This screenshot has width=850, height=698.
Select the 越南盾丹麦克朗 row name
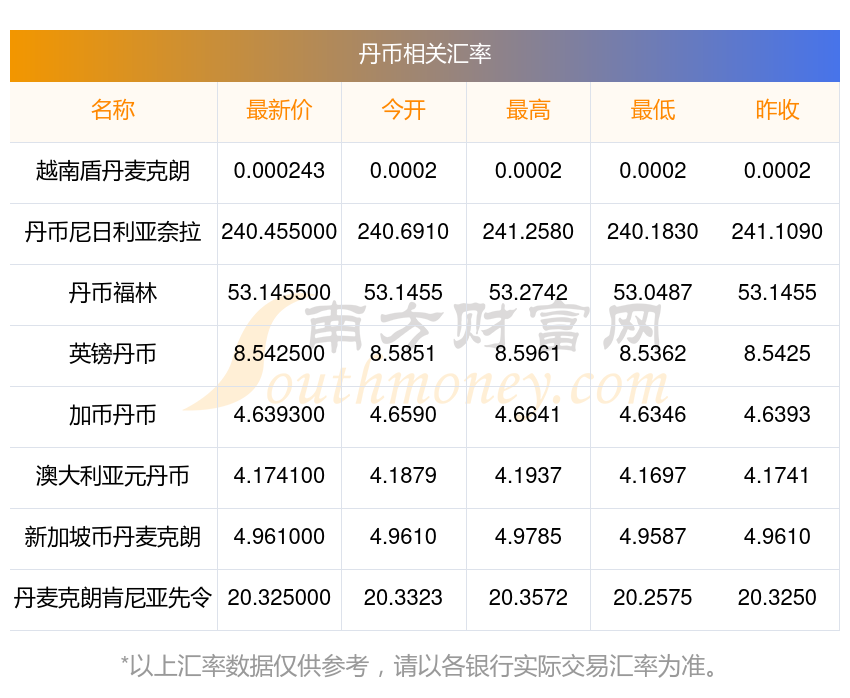click(113, 171)
